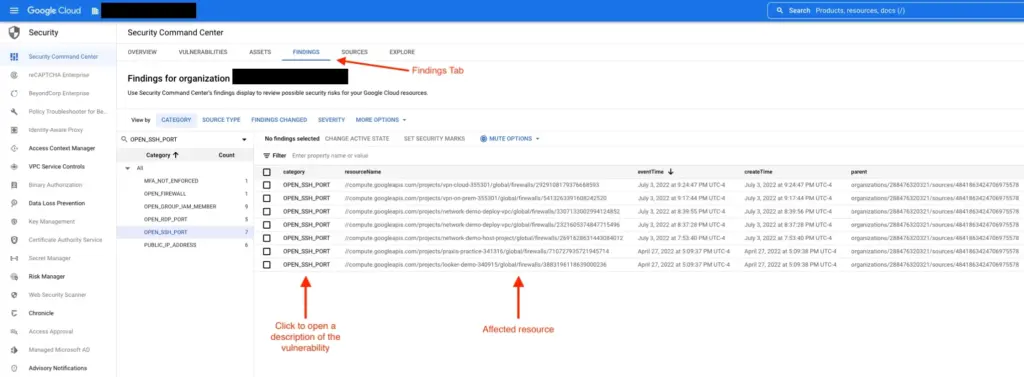Switch to the Vulnerabilities tab
This screenshot has height=377, width=1024.
(x=202, y=52)
